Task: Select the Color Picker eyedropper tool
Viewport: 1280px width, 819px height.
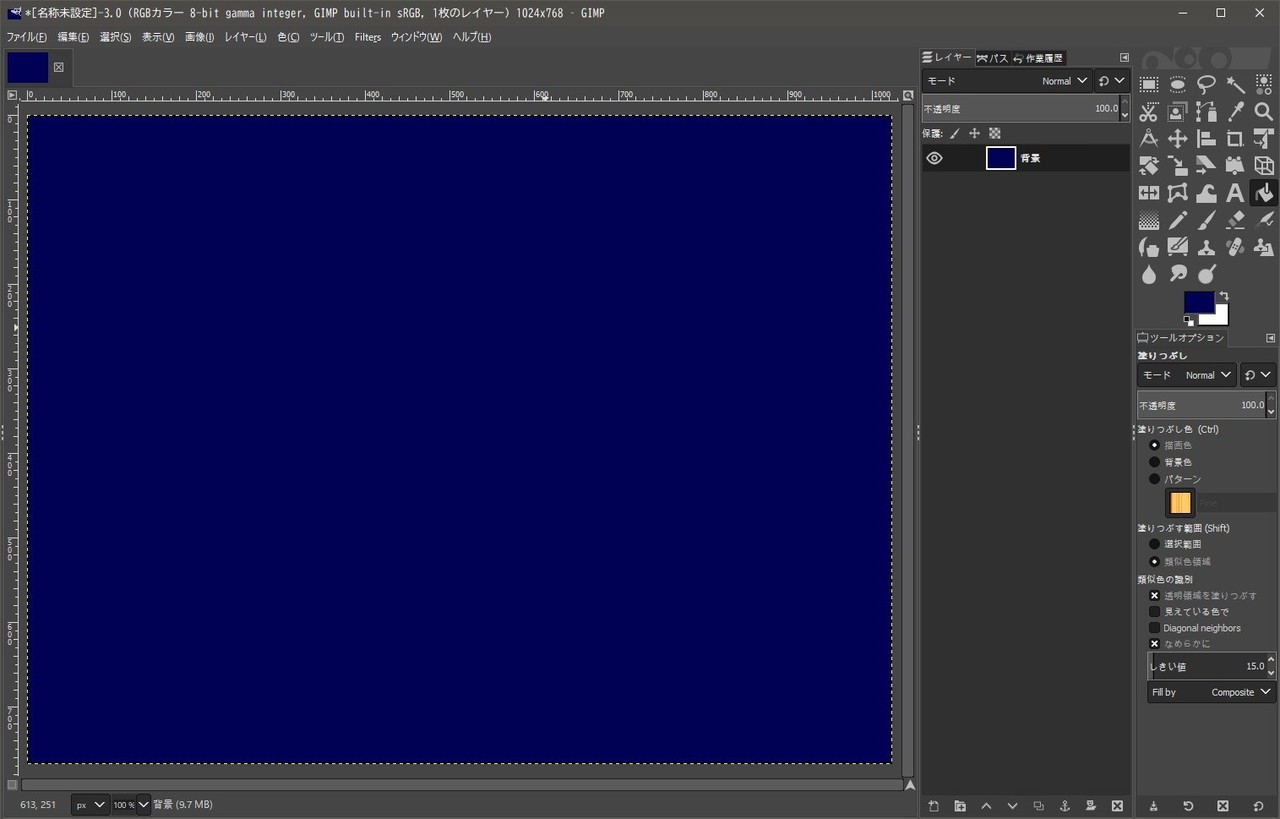Action: [1236, 112]
